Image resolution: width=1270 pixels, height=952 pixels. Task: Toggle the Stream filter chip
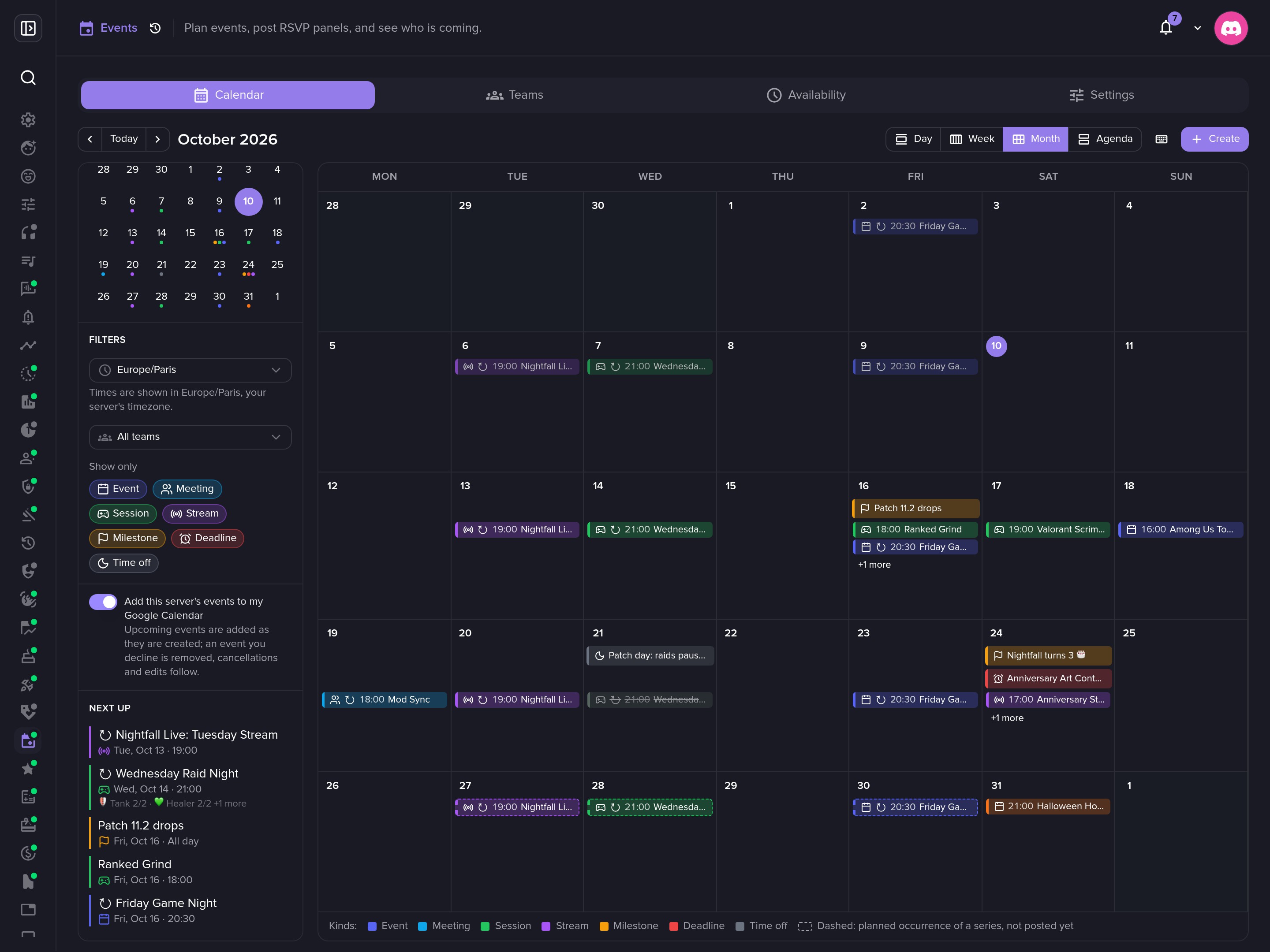coord(194,513)
